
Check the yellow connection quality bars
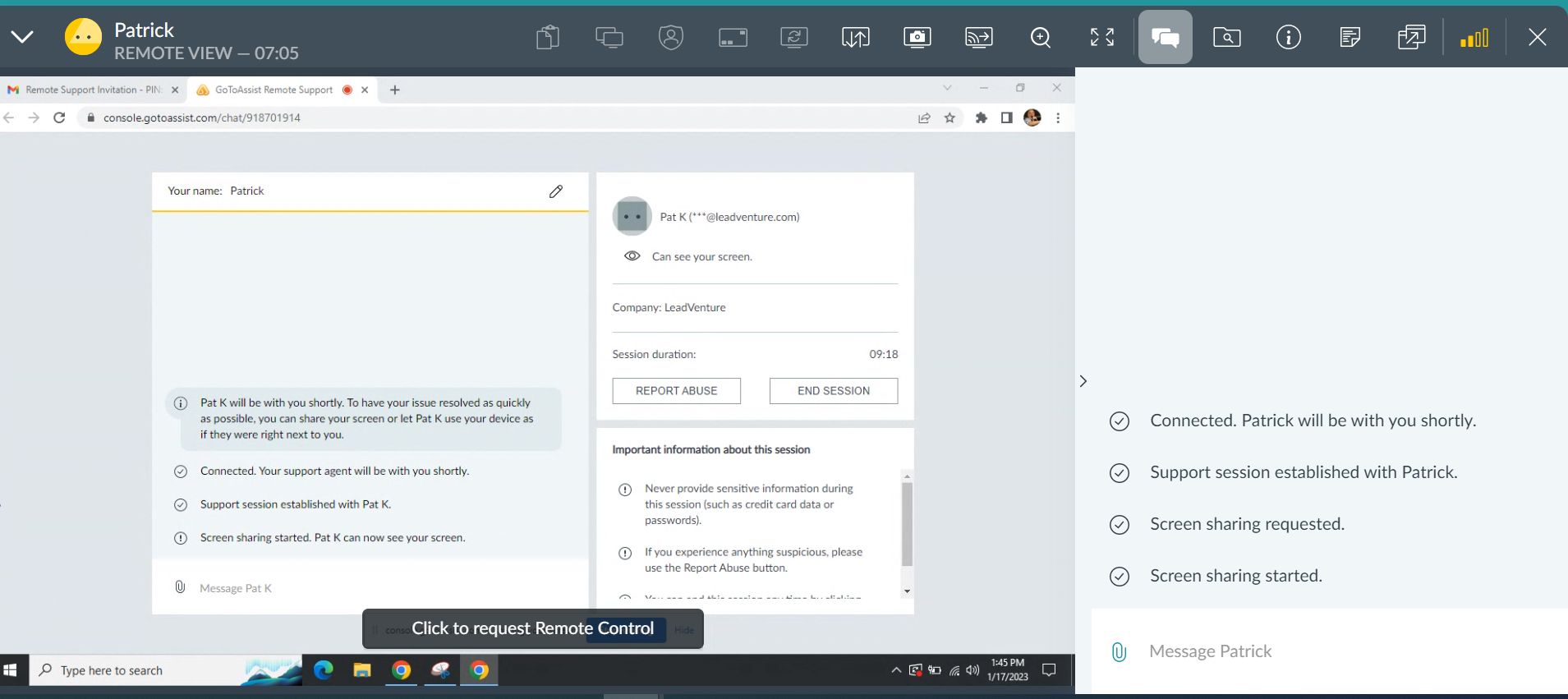click(1474, 38)
